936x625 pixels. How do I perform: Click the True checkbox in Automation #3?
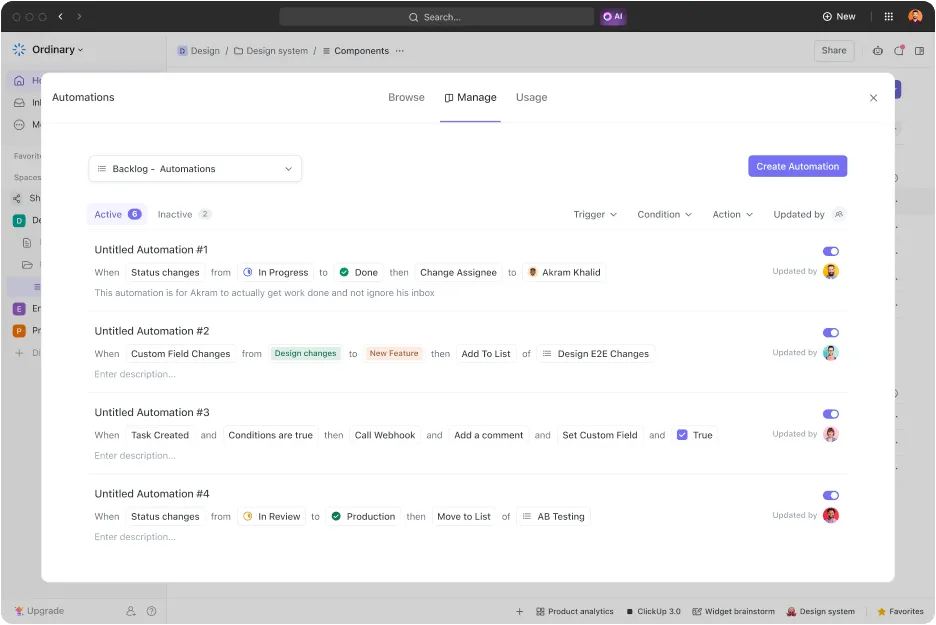682,435
